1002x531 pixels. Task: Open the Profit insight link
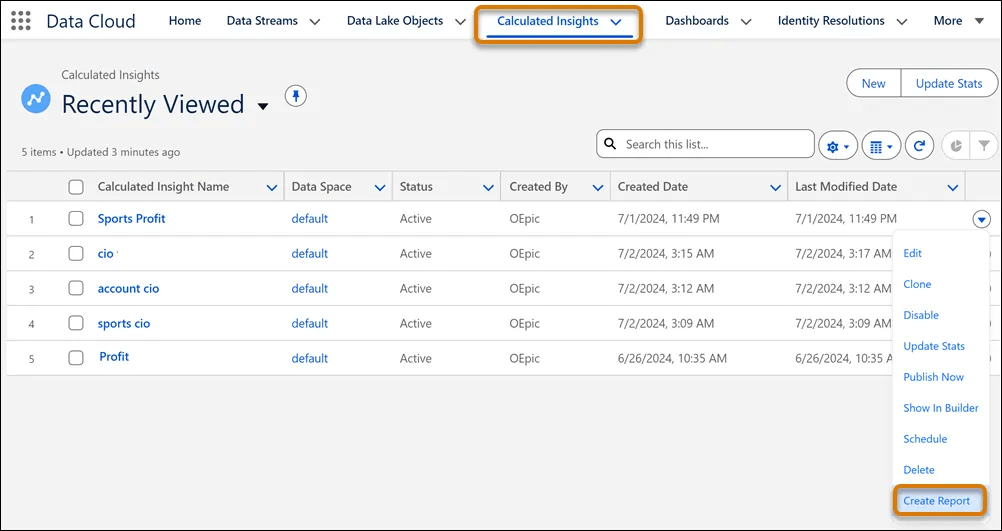114,357
